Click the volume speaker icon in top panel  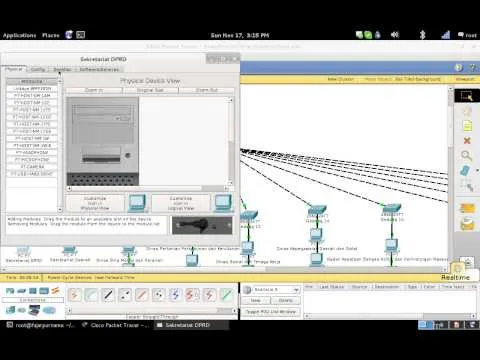click(395, 35)
